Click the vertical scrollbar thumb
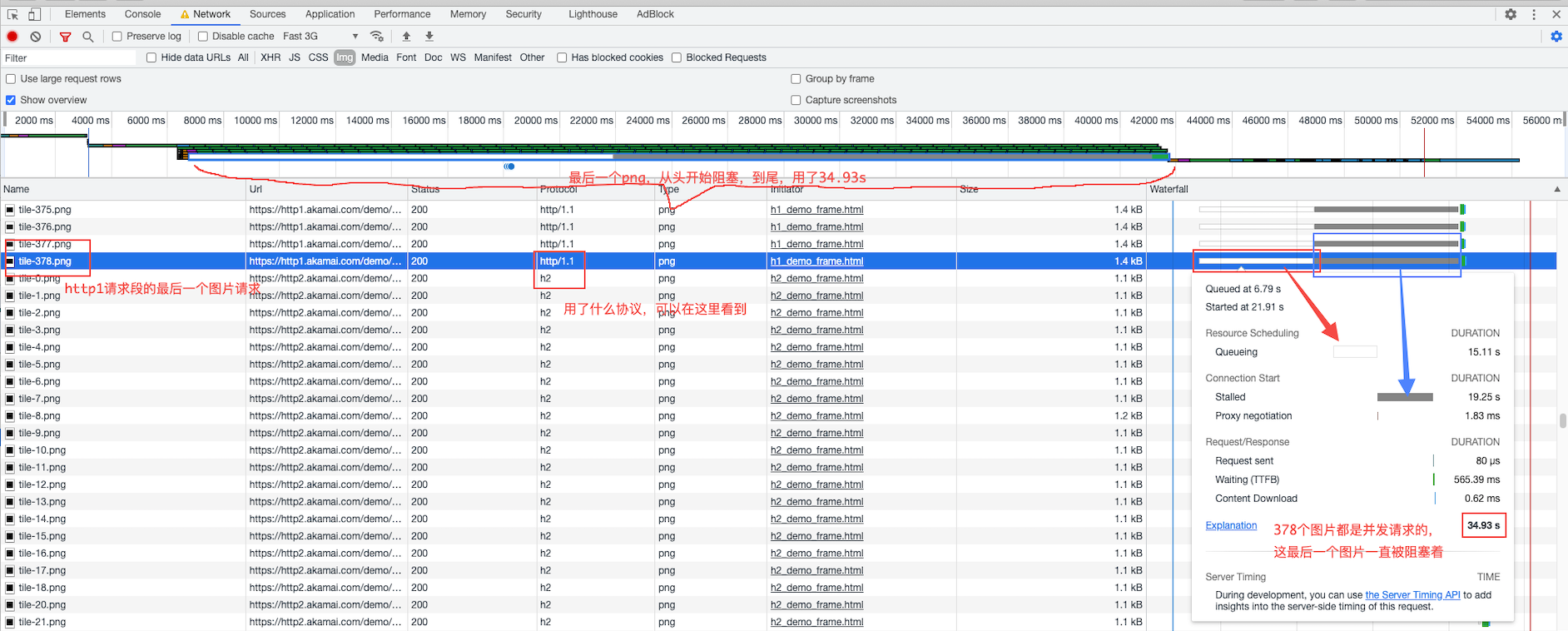This screenshot has height=631, width=1568. pos(1562,420)
